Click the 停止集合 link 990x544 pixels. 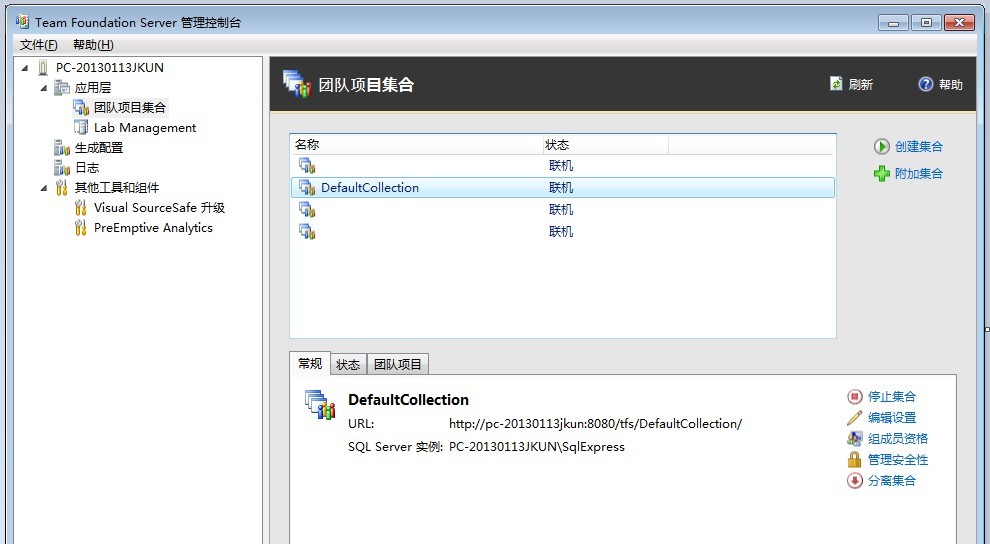[x=892, y=396]
